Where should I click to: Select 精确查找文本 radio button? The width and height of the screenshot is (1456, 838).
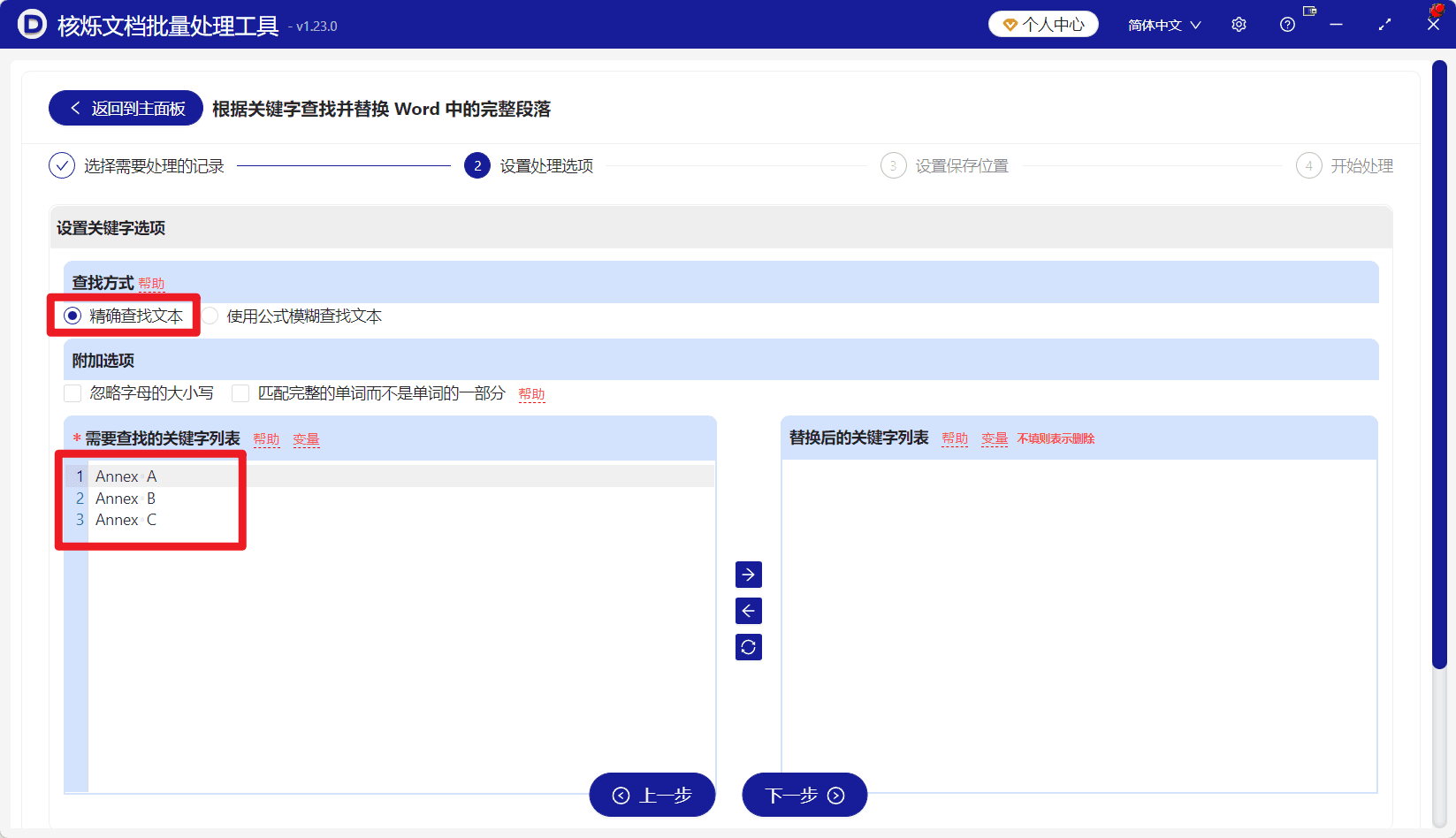[x=72, y=316]
